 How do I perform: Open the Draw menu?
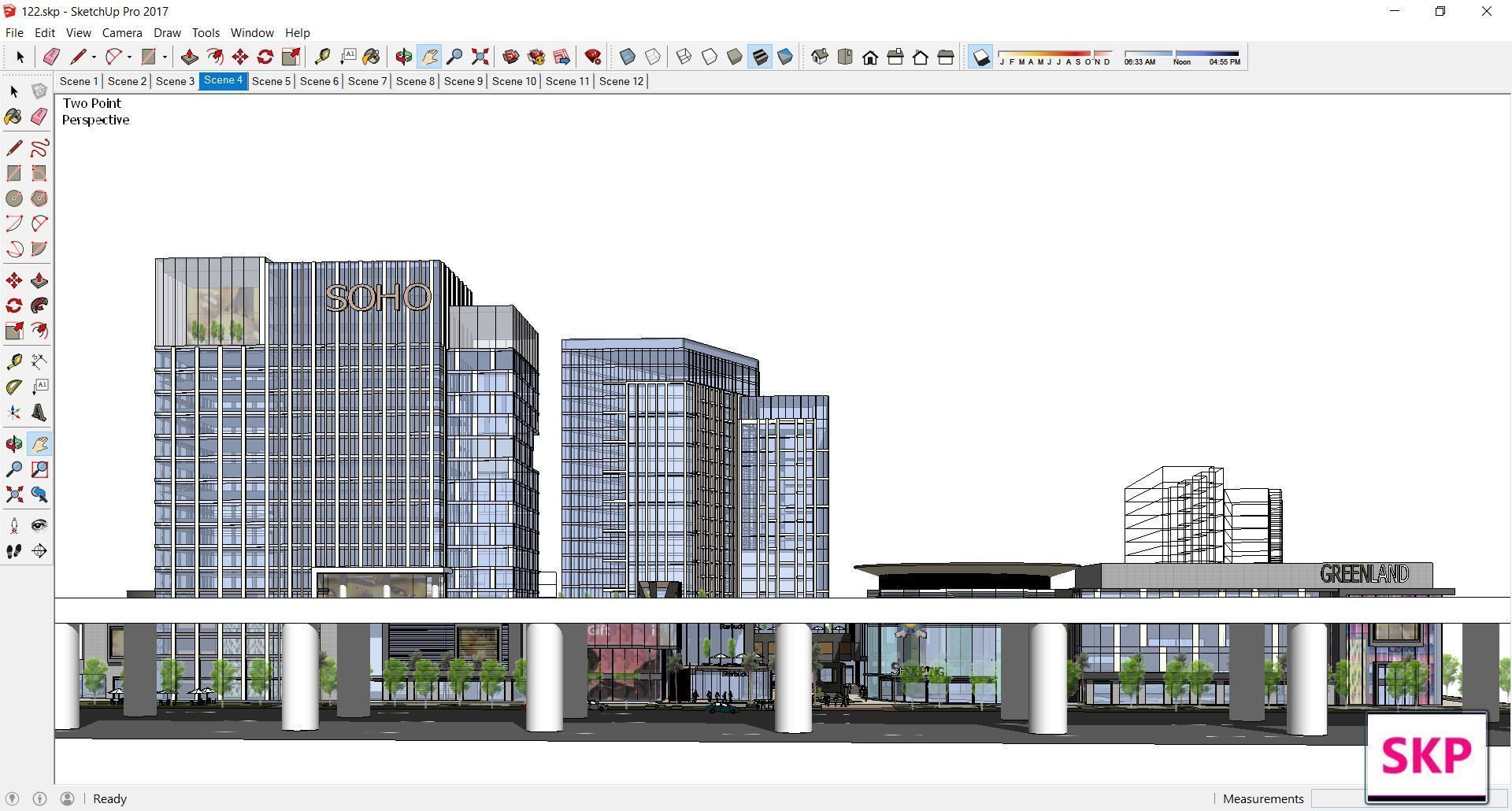point(167,32)
